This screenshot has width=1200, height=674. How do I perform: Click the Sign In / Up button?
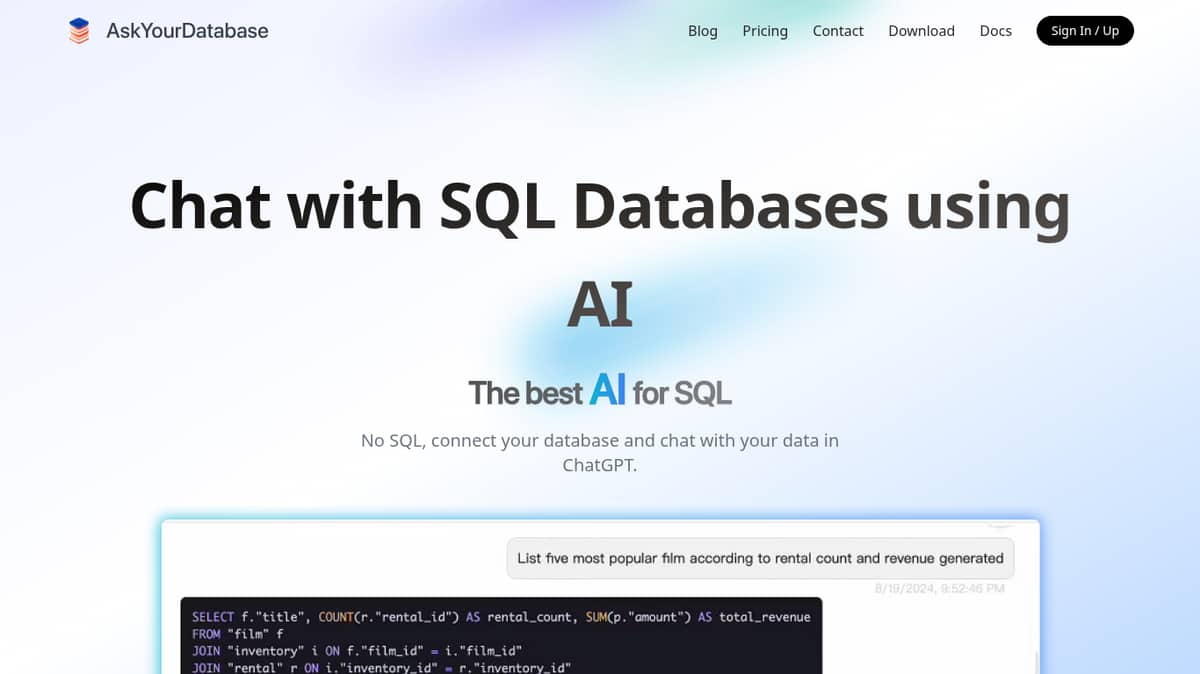tap(1085, 31)
